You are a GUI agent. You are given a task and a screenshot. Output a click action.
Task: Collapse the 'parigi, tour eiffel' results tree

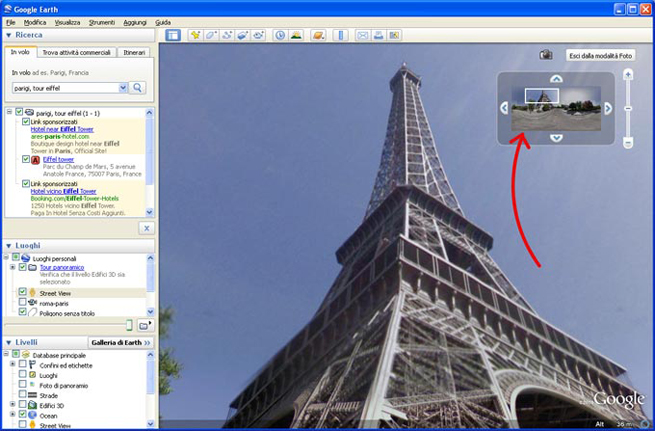pos(9,112)
